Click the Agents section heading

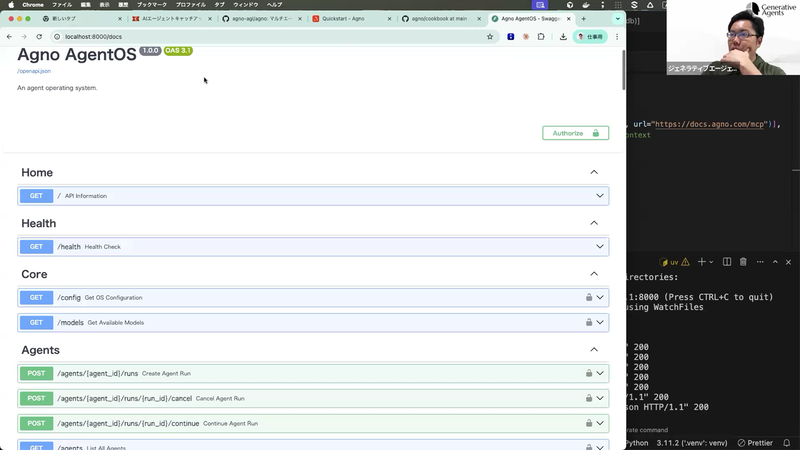tap(40, 350)
